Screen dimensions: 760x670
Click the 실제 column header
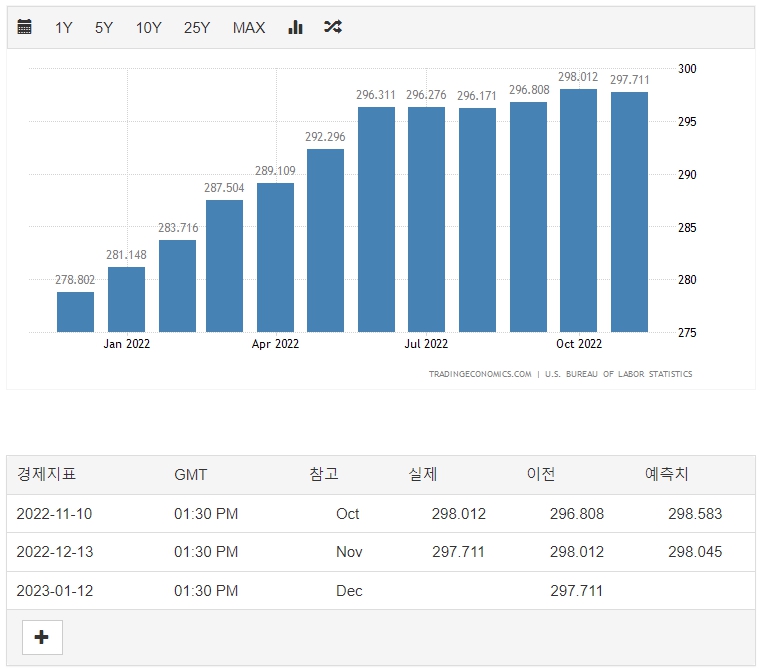coord(423,474)
